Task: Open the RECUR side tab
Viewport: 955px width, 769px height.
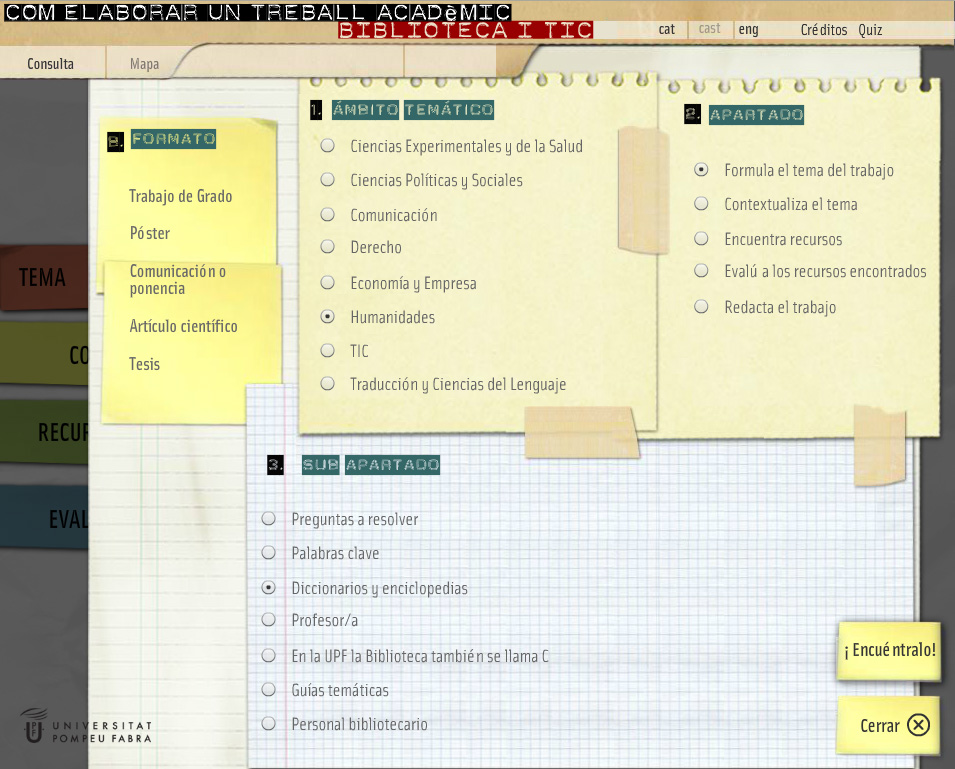Action: pos(44,432)
